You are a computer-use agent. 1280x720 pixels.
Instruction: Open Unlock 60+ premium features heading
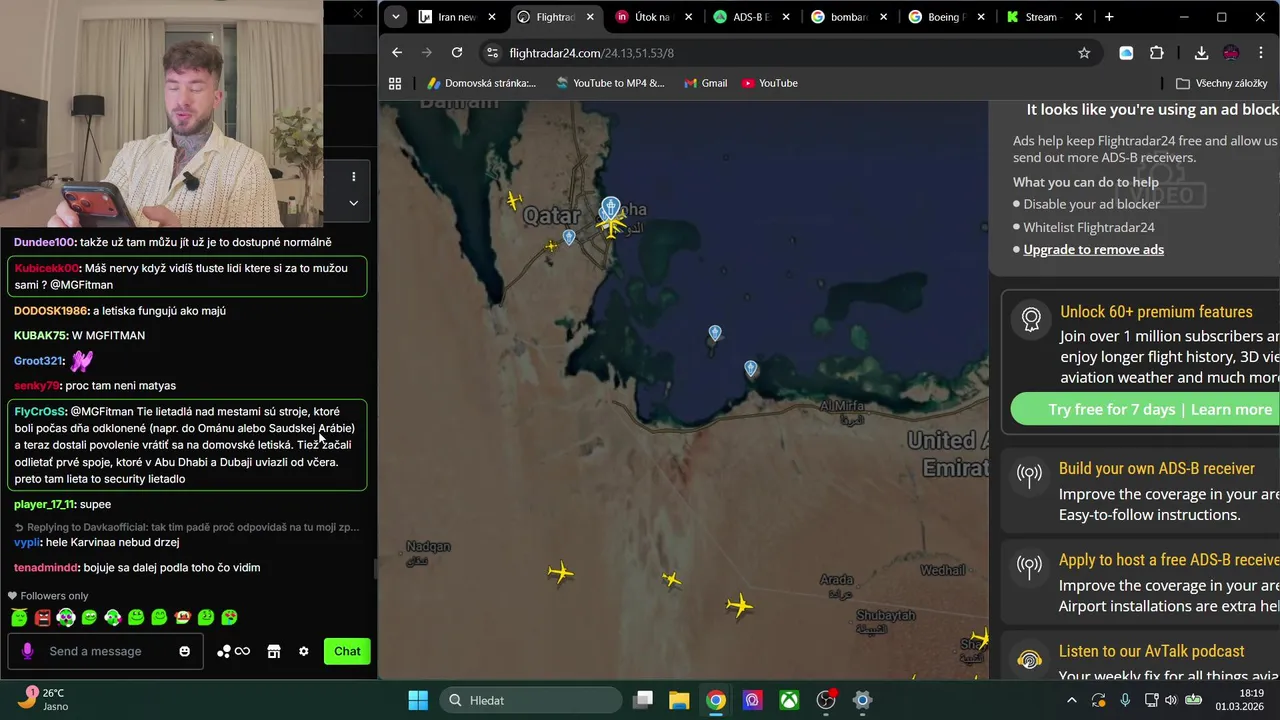coord(1156,312)
